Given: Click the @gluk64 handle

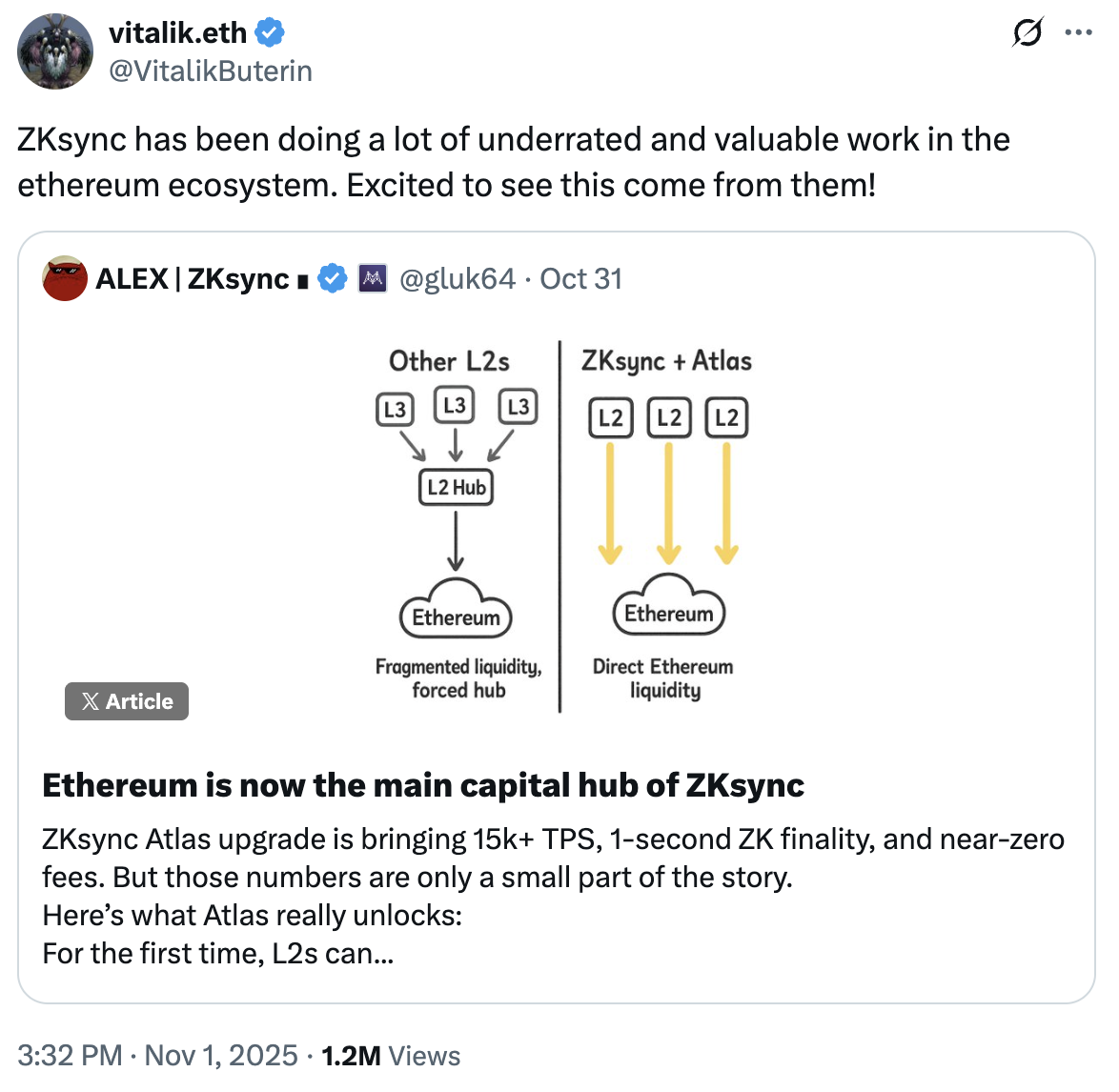Looking at the screenshot, I should (458, 278).
